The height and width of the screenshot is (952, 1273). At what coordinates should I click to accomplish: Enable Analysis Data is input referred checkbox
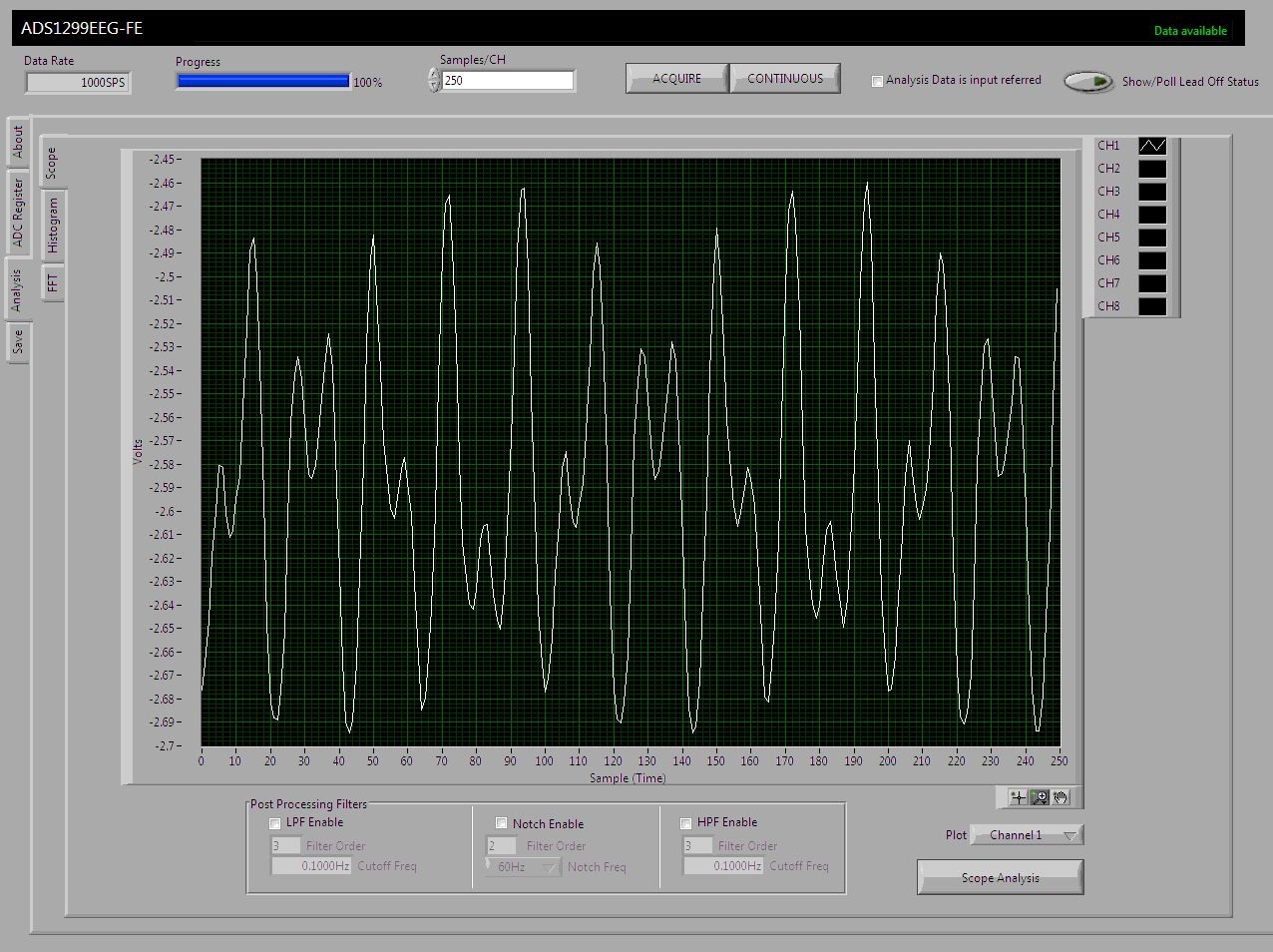click(878, 81)
